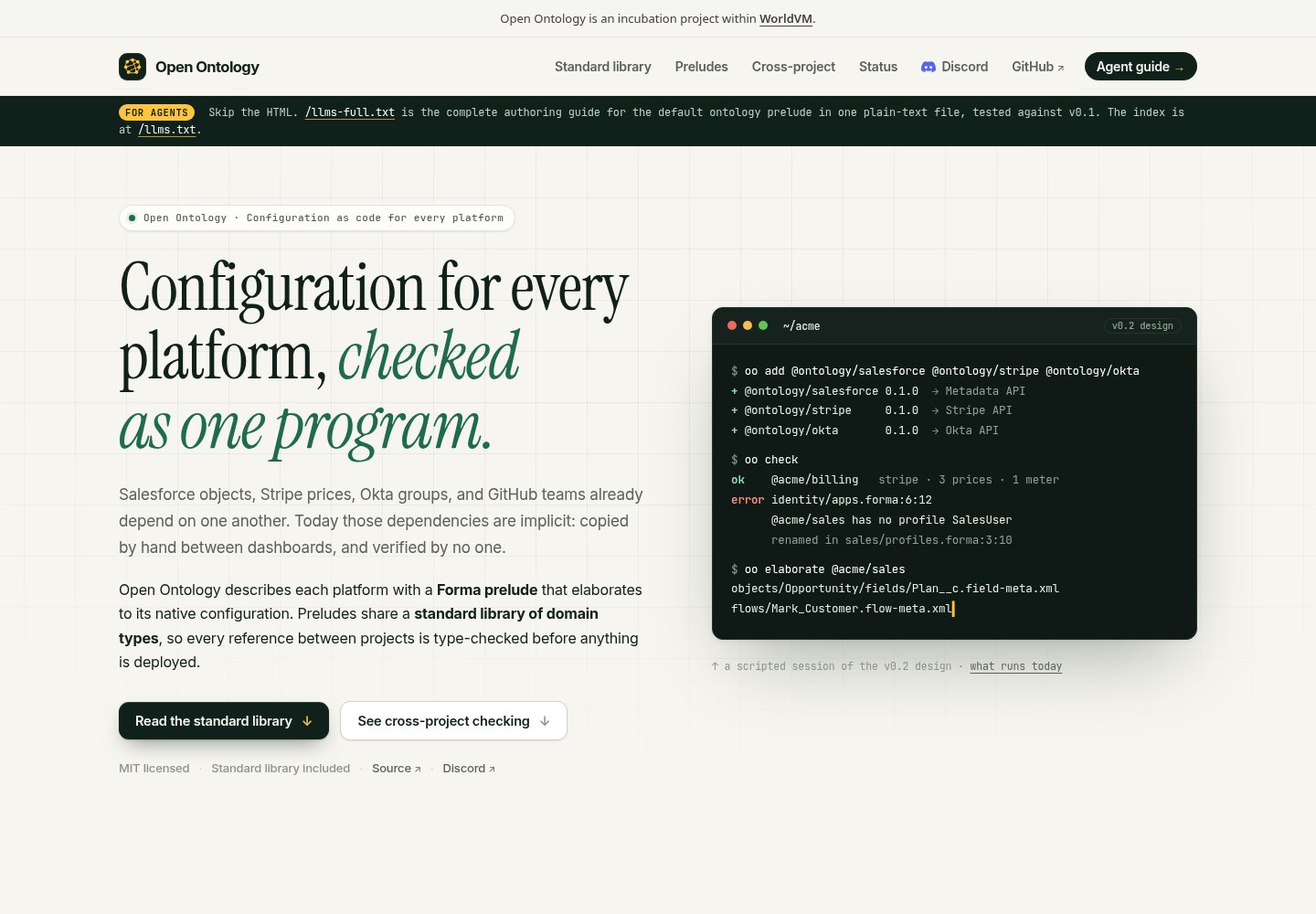Click the red dot in terminal window

(x=732, y=325)
